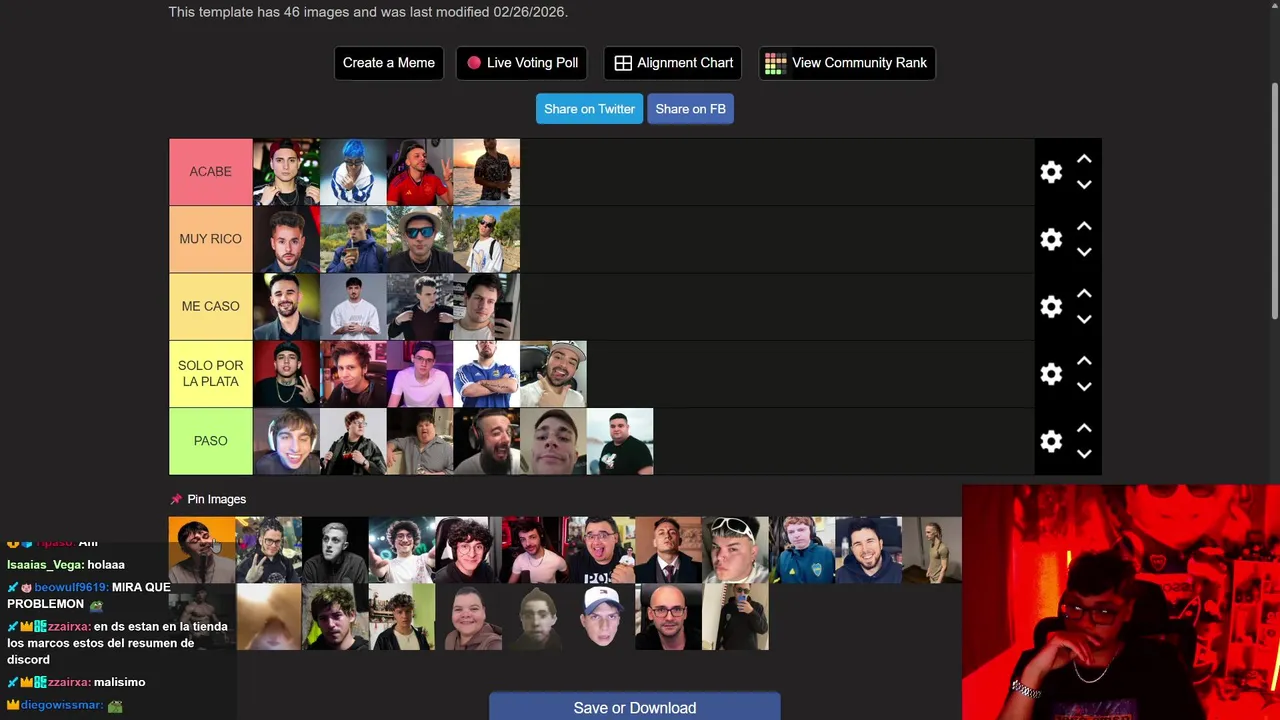Screen dimensions: 1280x720
Task: Click chat username diegowissmar
Action: tap(62, 705)
